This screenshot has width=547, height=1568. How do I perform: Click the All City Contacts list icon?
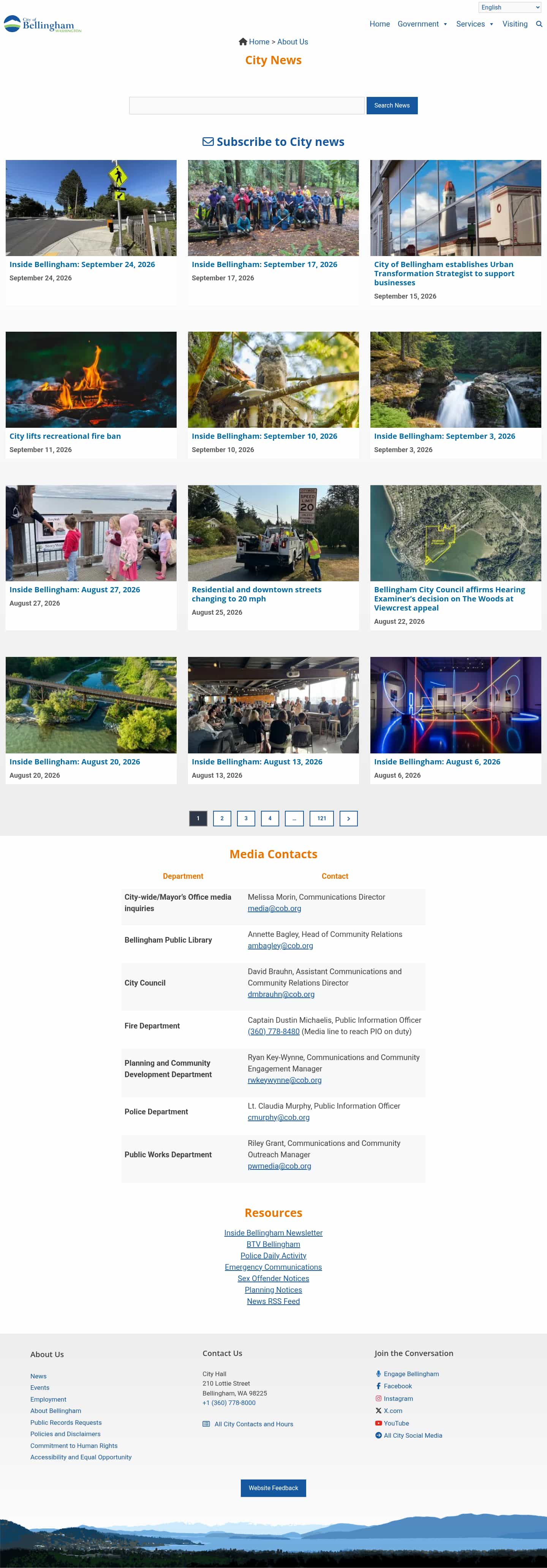206,1424
